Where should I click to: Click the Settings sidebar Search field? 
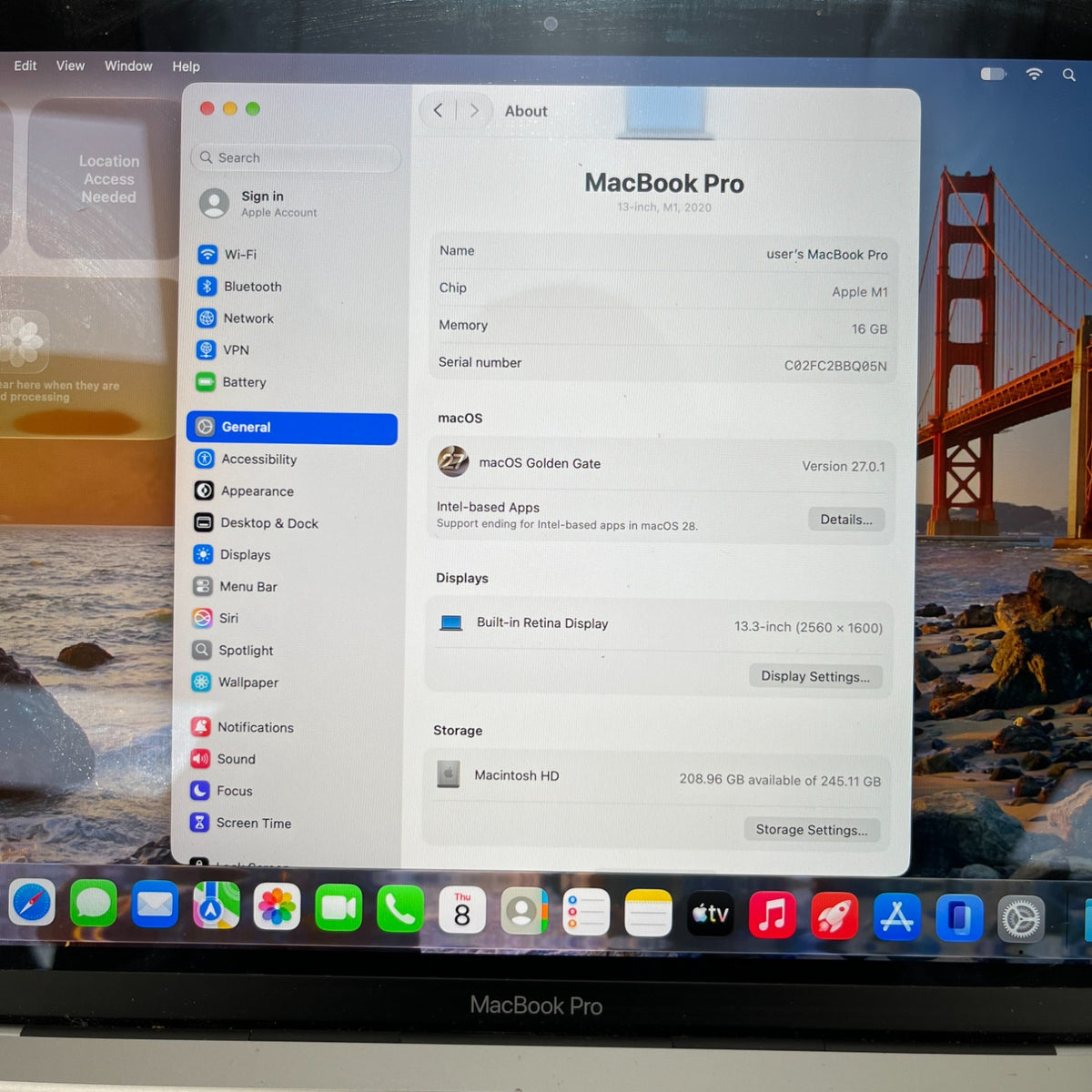(297, 157)
